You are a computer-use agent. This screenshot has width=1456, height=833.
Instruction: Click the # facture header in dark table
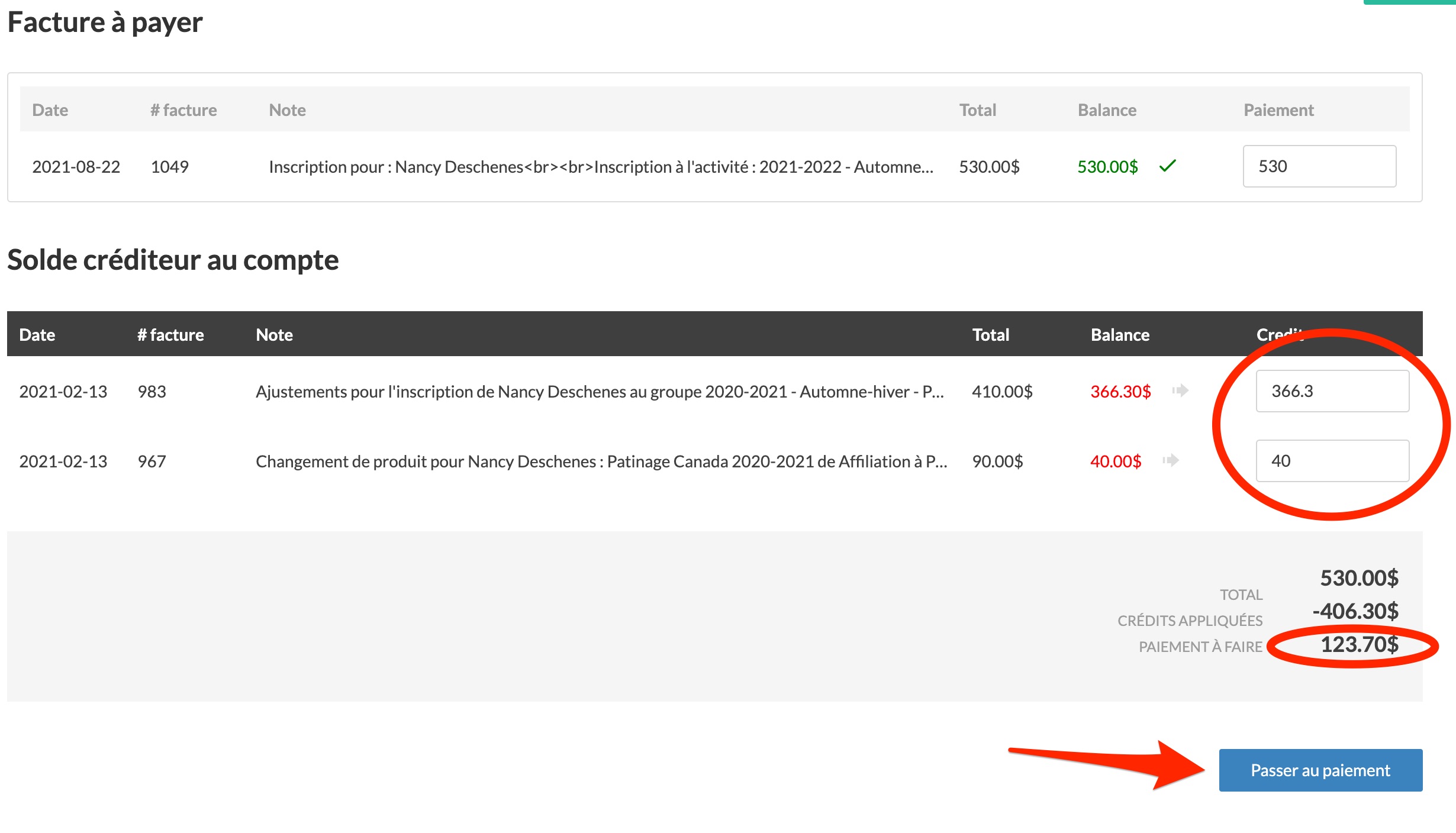(x=170, y=335)
